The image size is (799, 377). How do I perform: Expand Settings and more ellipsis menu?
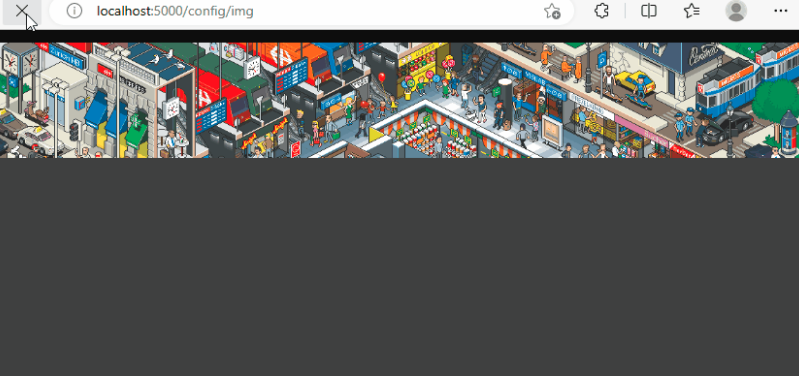click(780, 11)
